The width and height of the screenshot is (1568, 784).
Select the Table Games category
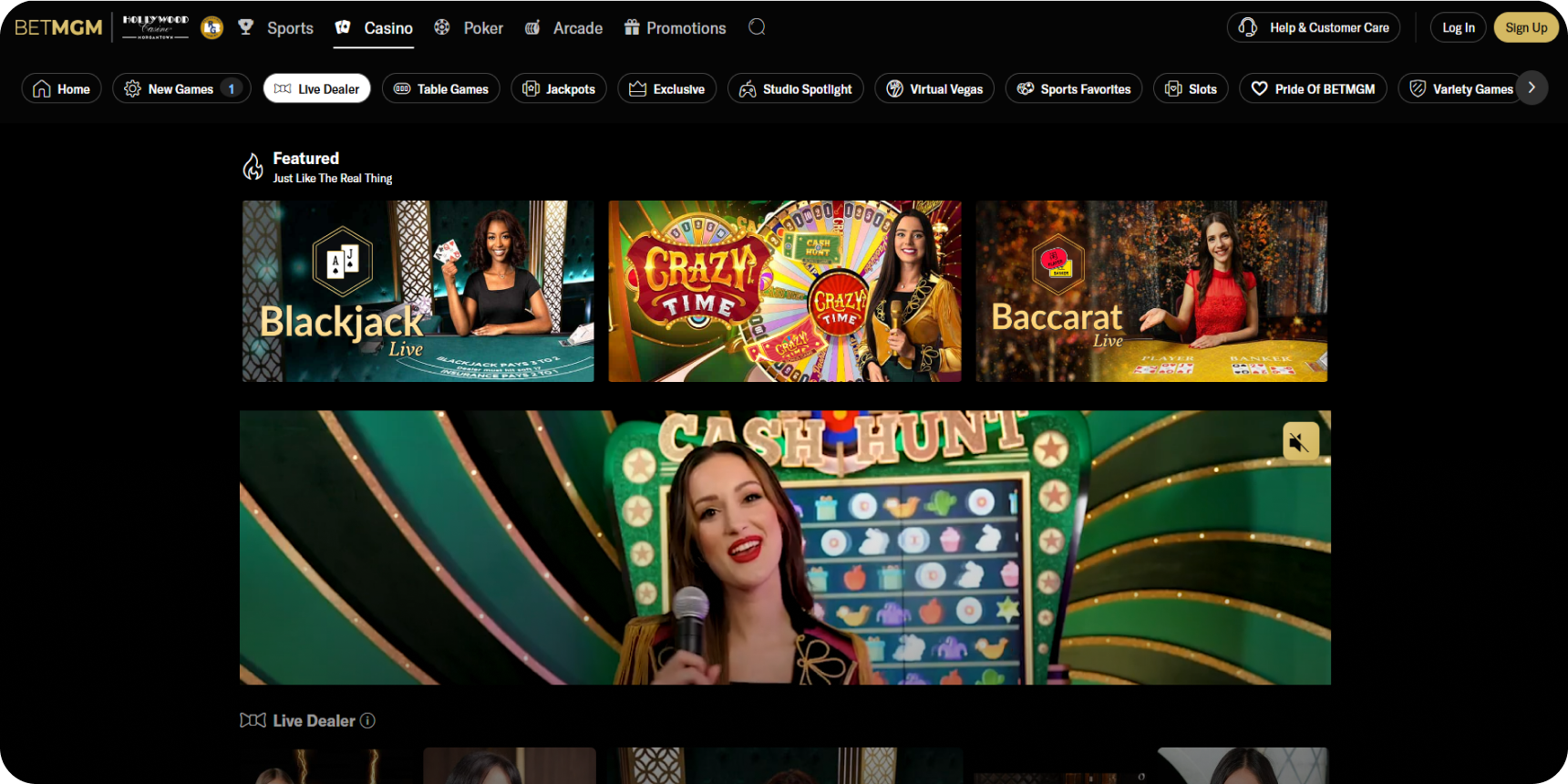[x=441, y=88]
